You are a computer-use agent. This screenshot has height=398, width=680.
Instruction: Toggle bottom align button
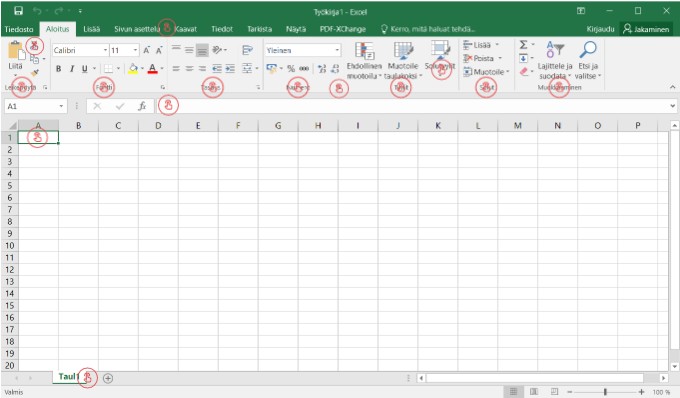point(202,50)
